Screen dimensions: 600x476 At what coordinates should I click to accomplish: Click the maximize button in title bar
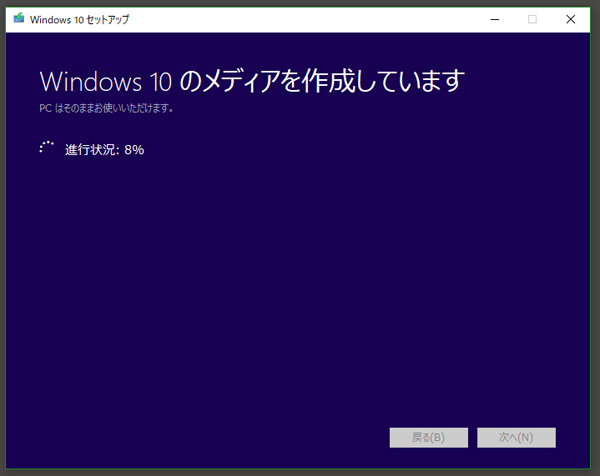[x=532, y=19]
